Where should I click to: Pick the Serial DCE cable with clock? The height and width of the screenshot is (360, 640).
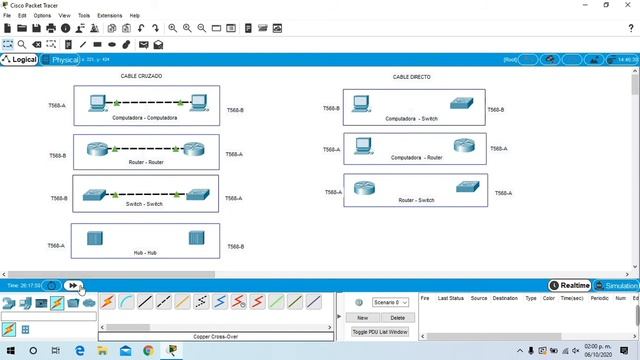tap(239, 302)
